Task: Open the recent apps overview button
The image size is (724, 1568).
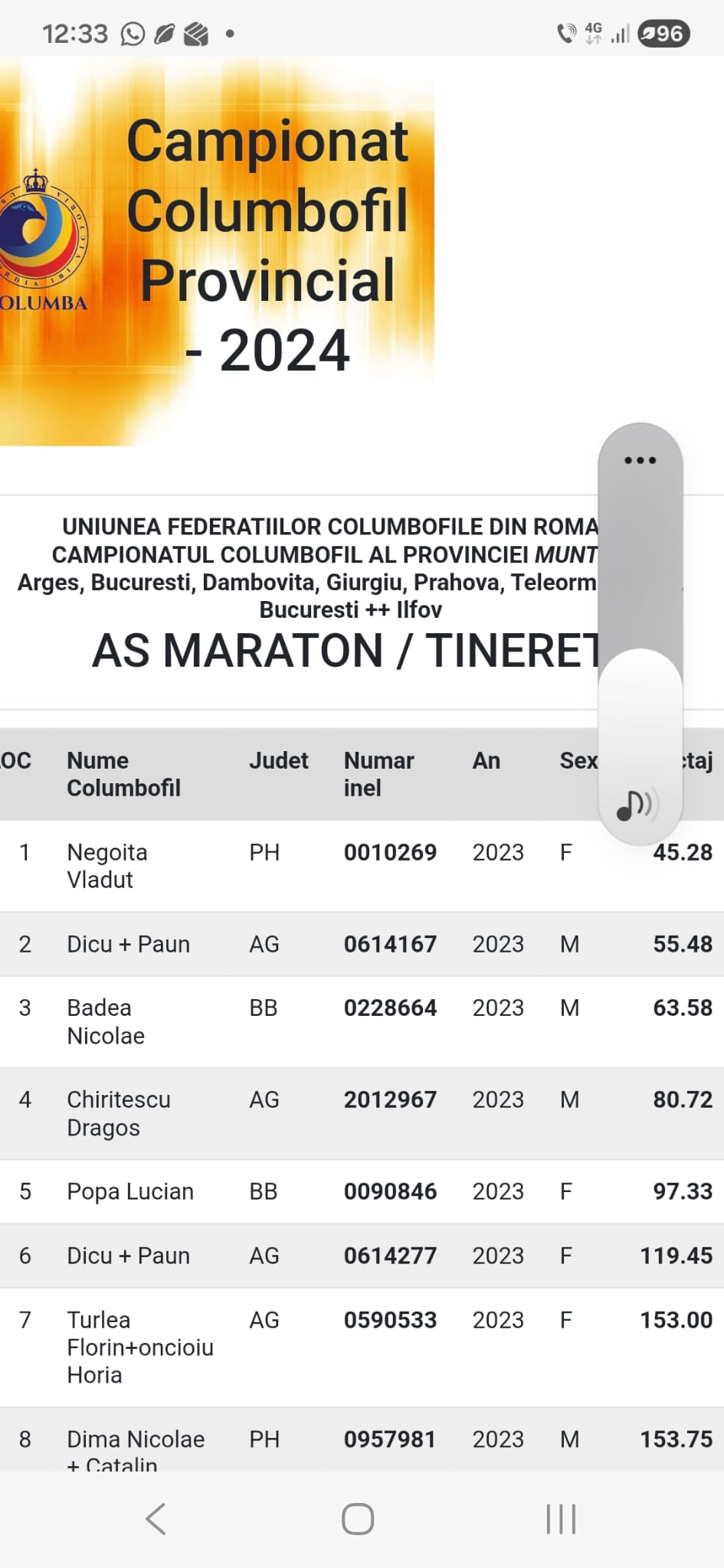Action: pyautogui.click(x=561, y=1519)
